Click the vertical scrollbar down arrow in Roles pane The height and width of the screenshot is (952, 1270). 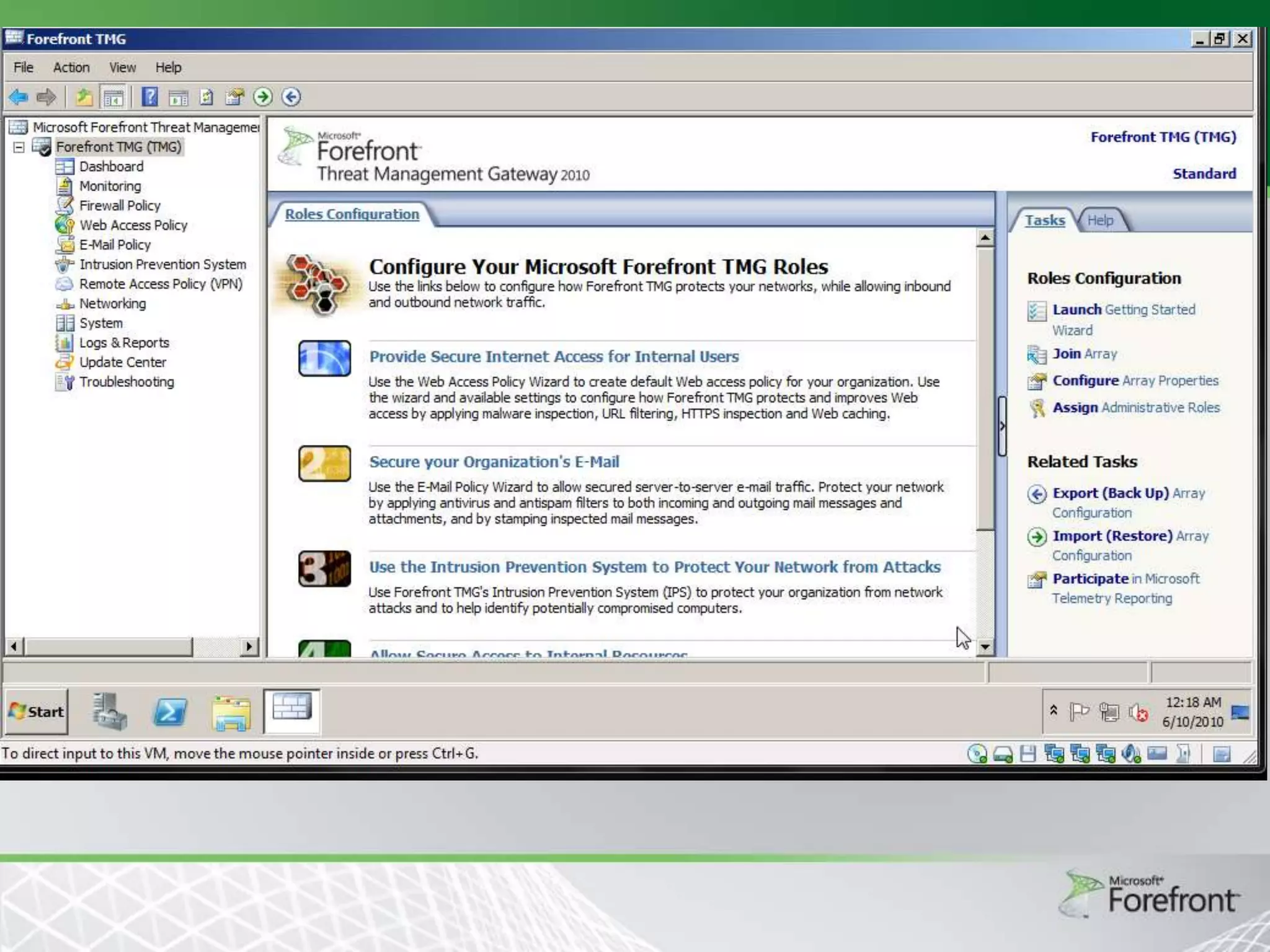(985, 647)
